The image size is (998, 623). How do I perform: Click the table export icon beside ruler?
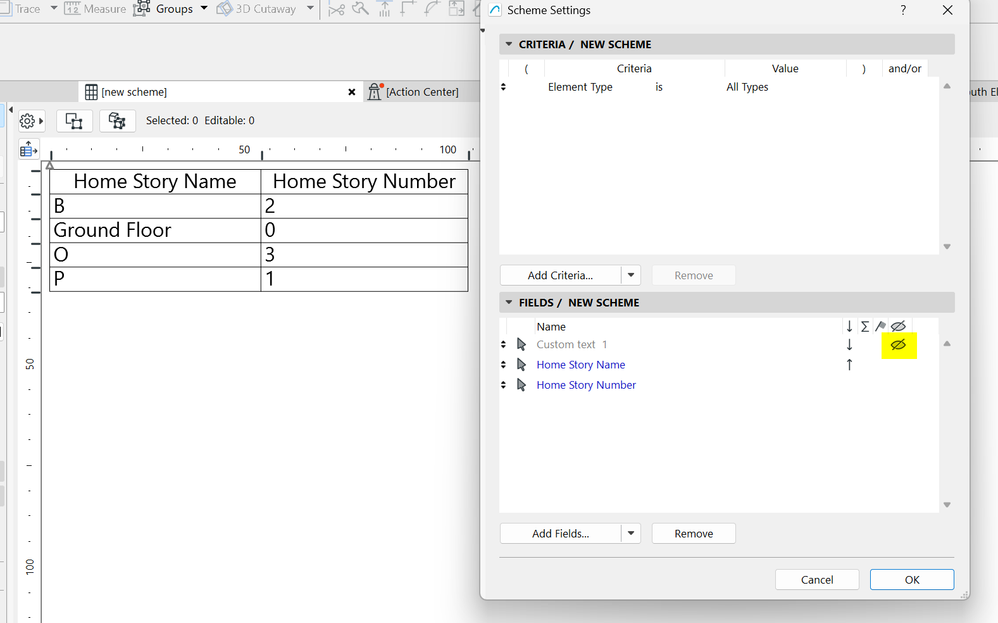point(28,150)
